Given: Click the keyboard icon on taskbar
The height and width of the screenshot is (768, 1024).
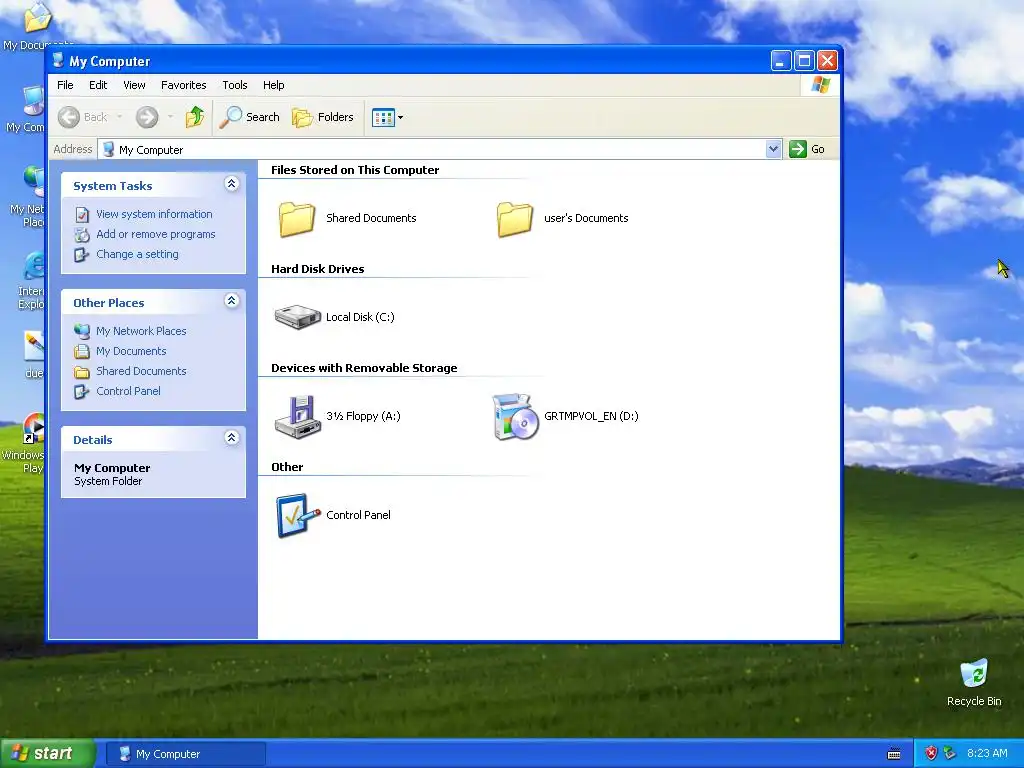Looking at the screenshot, I should point(894,754).
